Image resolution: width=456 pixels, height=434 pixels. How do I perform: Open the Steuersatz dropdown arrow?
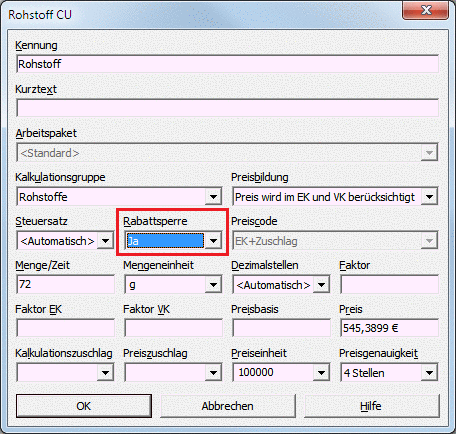(x=105, y=241)
